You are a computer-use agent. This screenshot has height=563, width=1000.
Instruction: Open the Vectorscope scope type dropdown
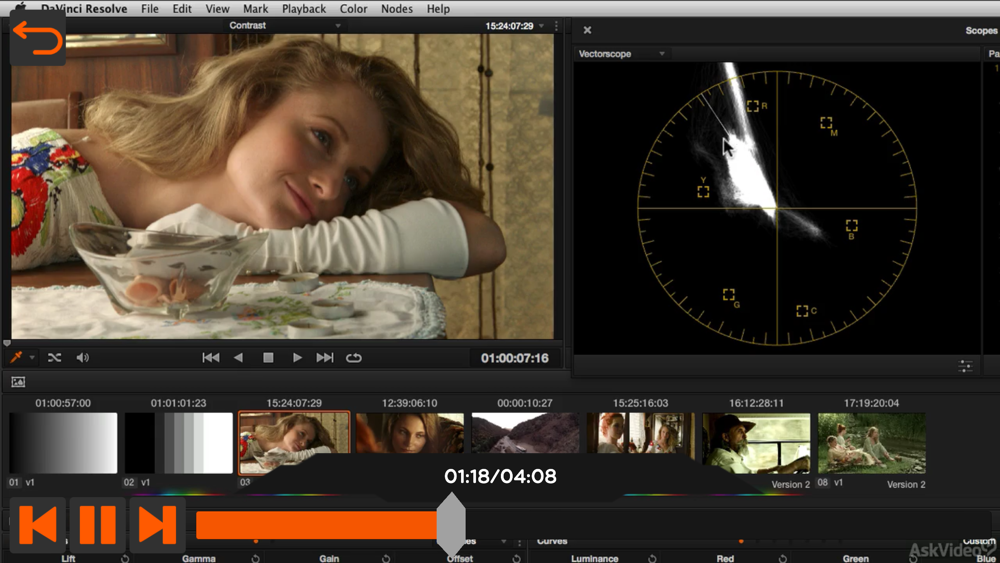point(621,54)
